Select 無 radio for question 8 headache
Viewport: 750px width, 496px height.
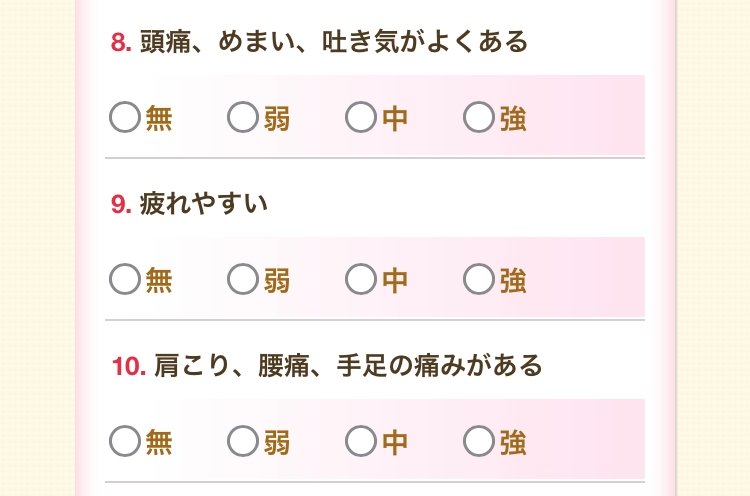tap(124, 118)
